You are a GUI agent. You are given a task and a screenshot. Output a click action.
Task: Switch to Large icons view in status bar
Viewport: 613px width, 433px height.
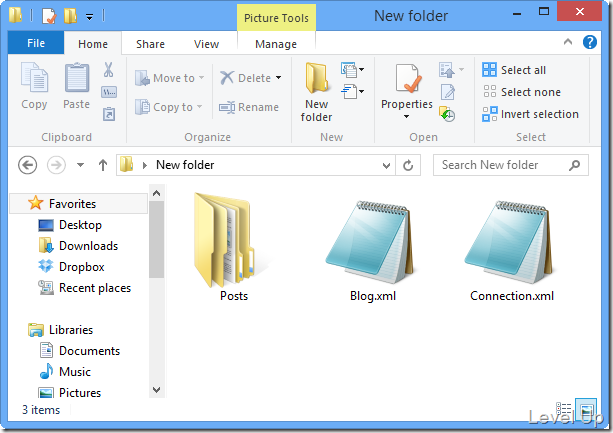(586, 409)
